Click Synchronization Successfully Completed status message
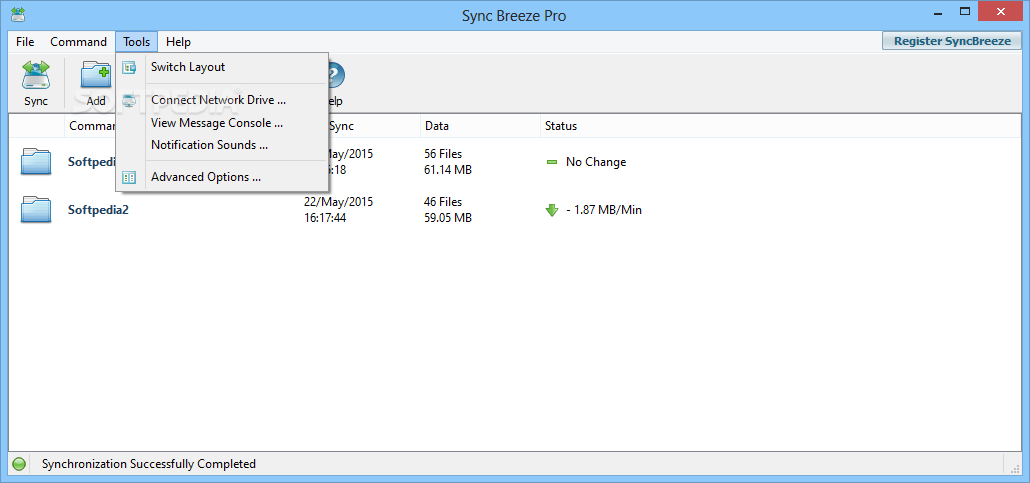1030x483 pixels. (149, 465)
